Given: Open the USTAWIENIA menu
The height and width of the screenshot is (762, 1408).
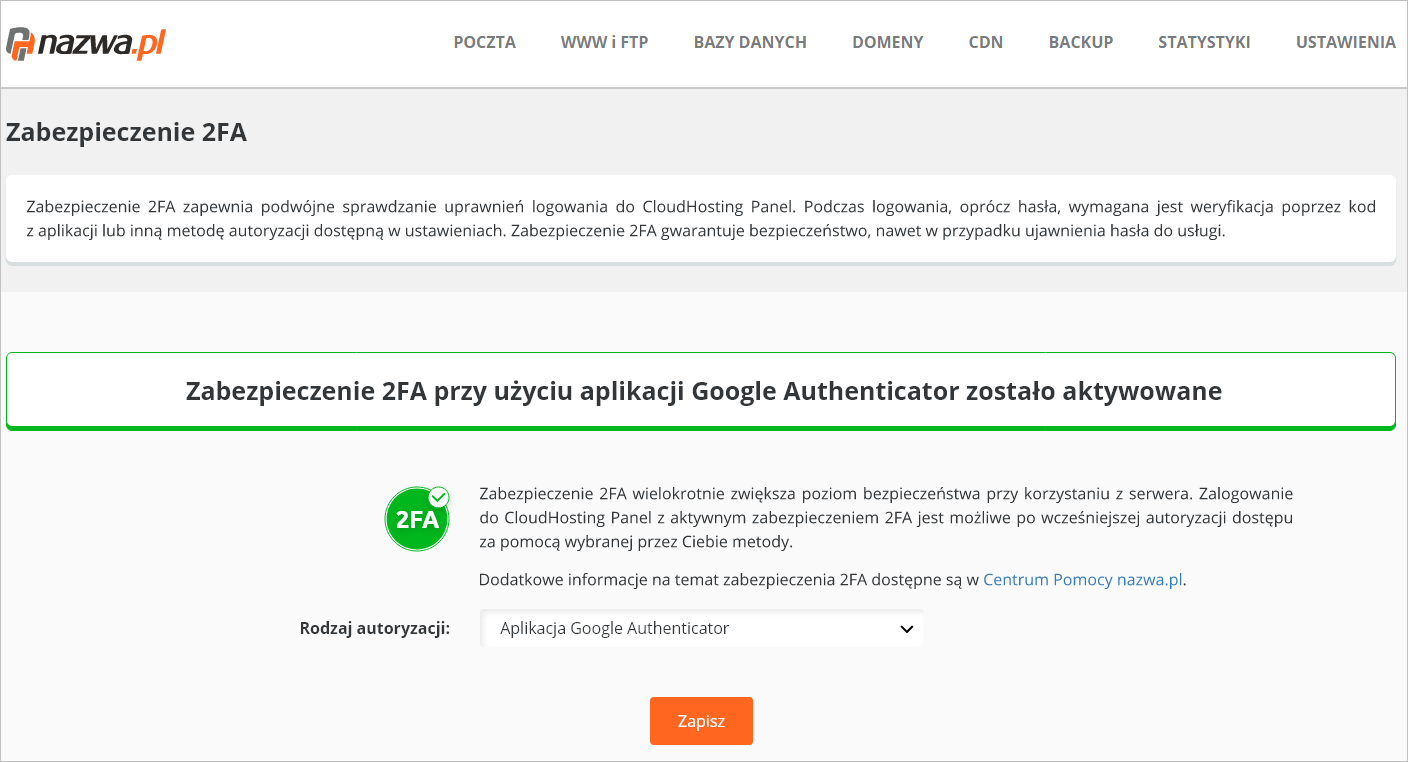Looking at the screenshot, I should pyautogui.click(x=1346, y=42).
